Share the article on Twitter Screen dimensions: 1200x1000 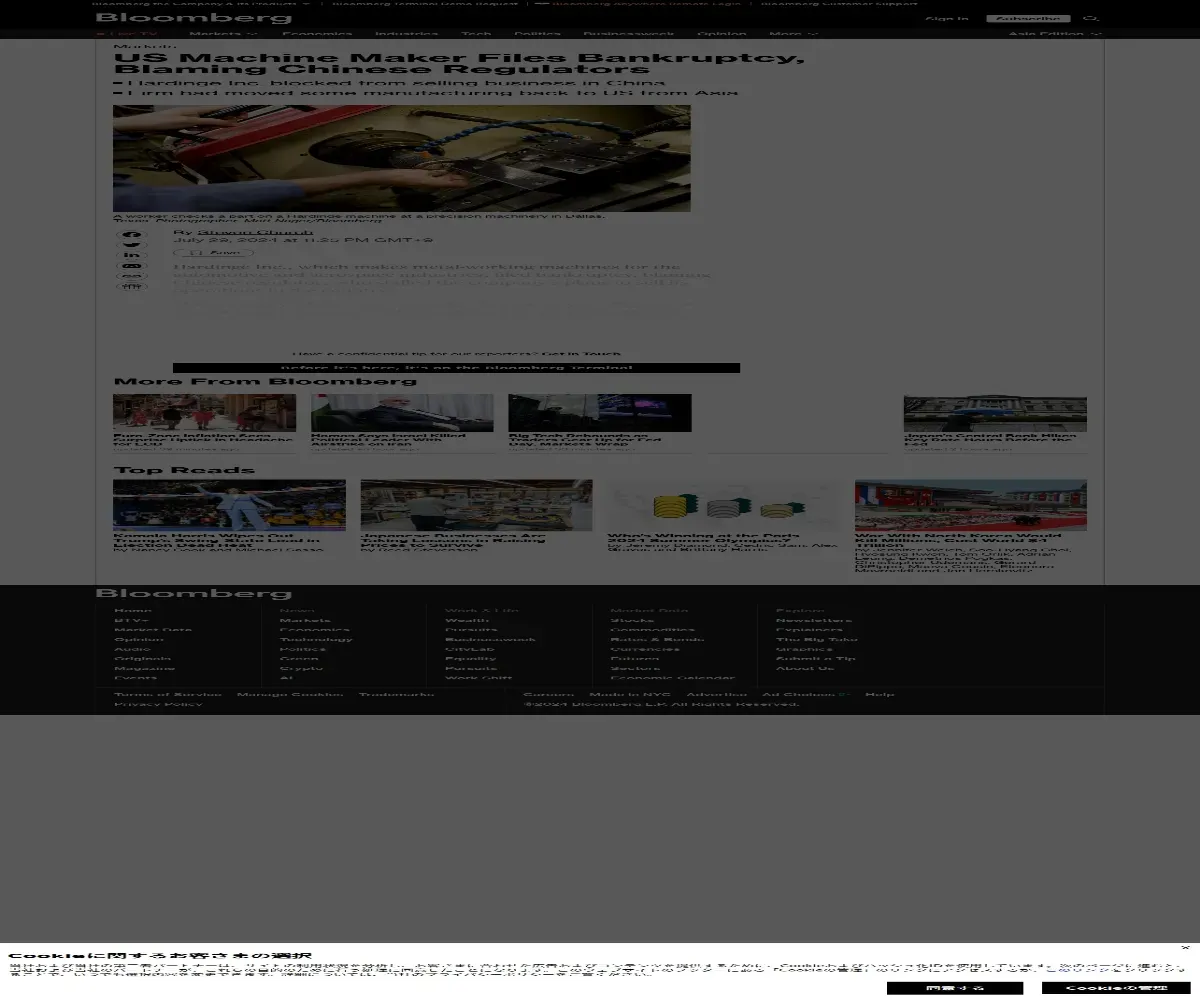click(x=132, y=245)
